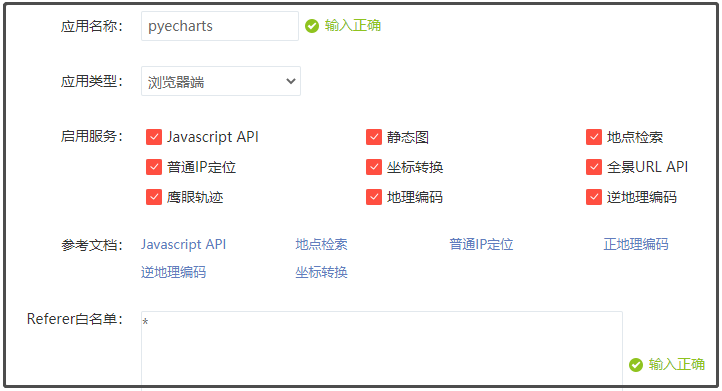Click the pyecharts application name field
Viewport: 722px width, 391px height.
pyautogui.click(x=220, y=26)
